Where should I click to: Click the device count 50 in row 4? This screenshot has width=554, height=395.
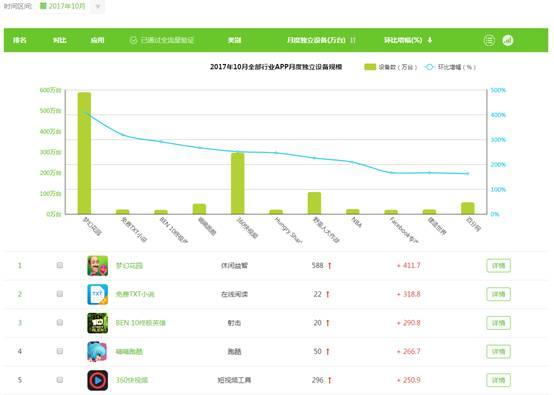pyautogui.click(x=317, y=352)
